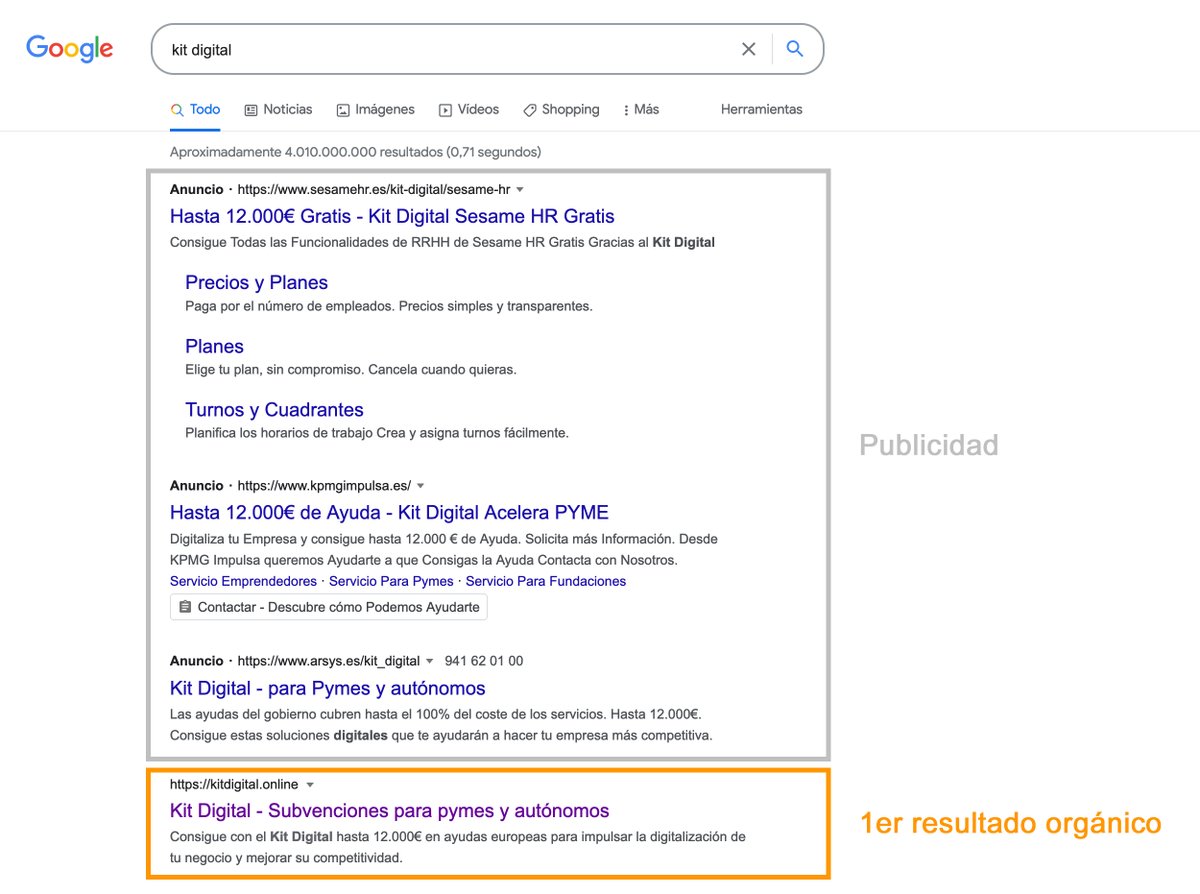Click the clipboard icon in the Contactar button

[185, 607]
